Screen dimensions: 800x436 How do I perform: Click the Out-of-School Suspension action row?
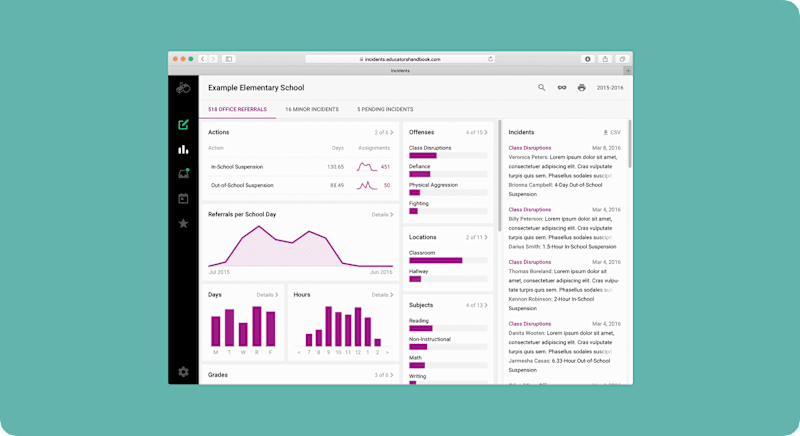pos(300,185)
